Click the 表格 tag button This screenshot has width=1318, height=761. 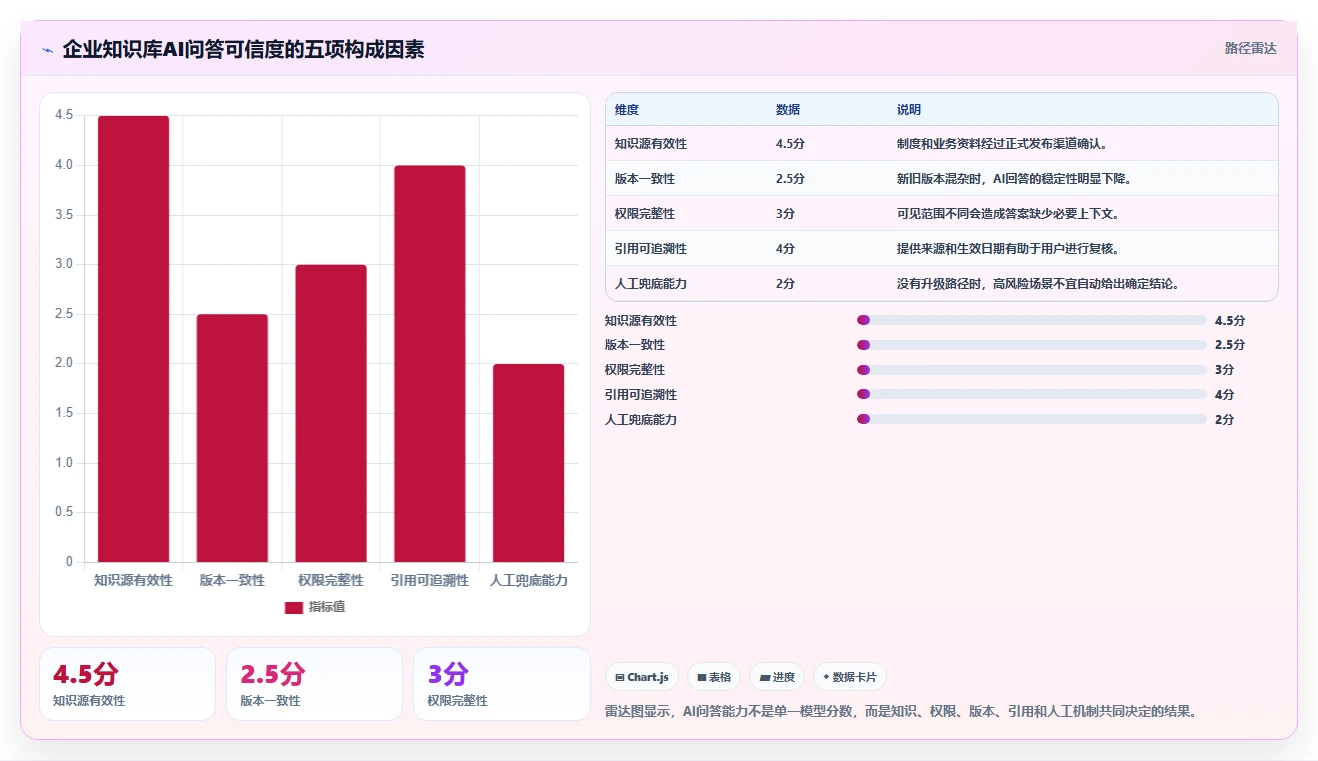tap(714, 677)
